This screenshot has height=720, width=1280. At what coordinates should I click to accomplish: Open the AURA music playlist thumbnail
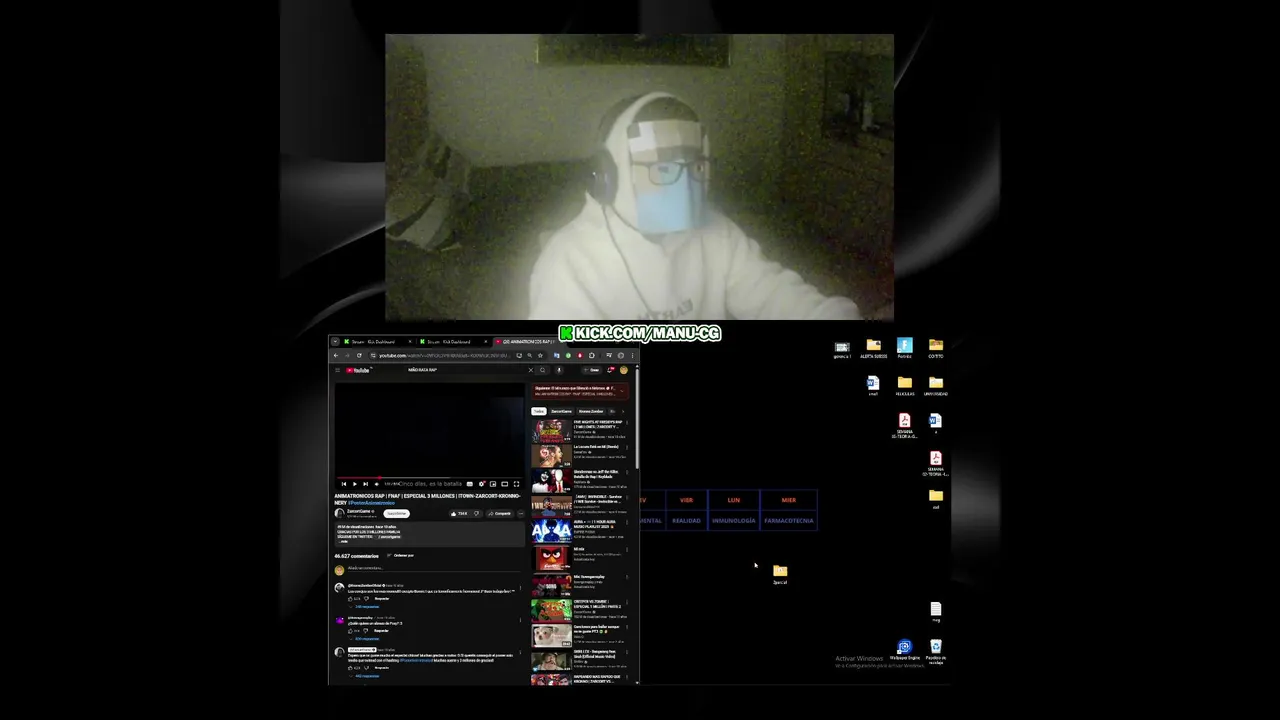point(552,531)
